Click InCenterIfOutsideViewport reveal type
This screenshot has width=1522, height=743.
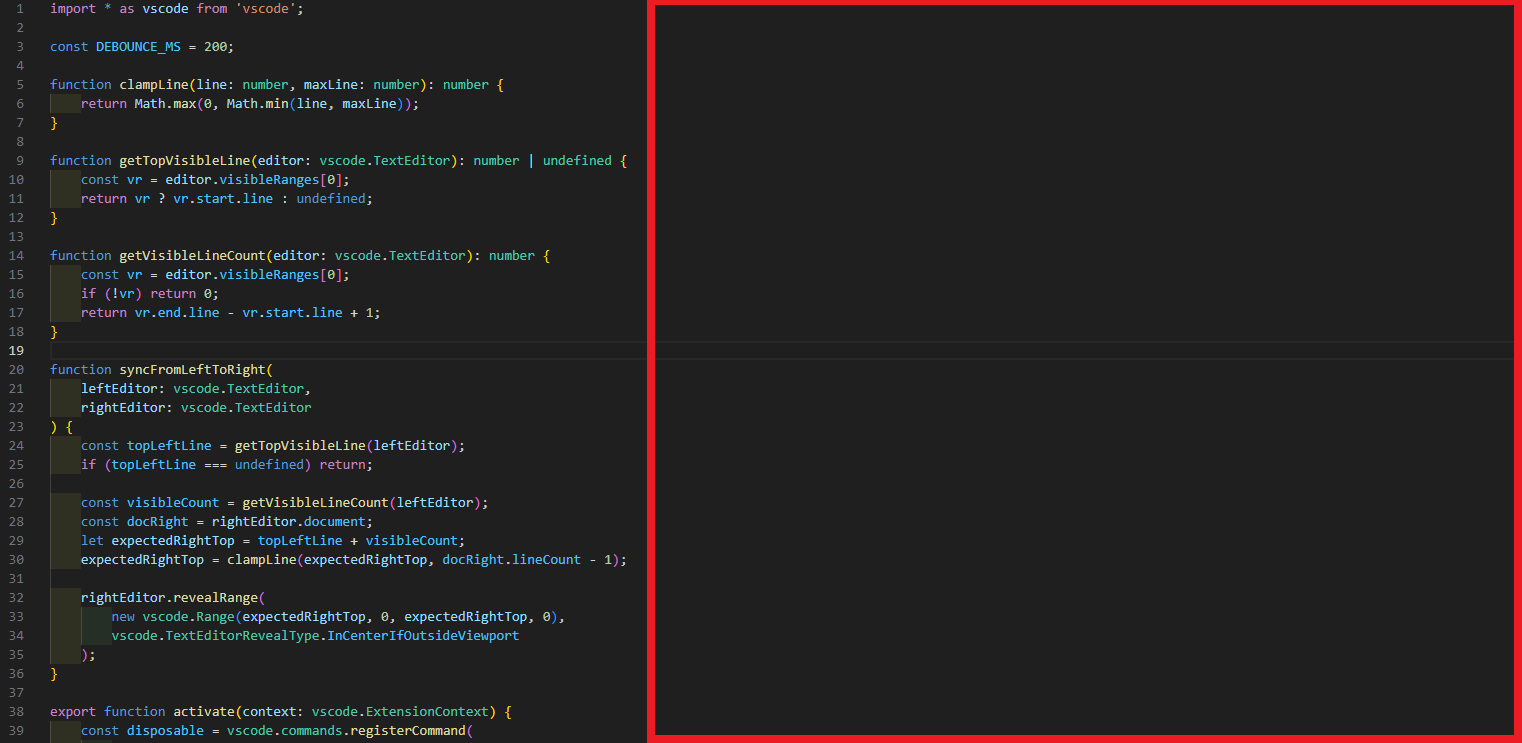click(423, 636)
